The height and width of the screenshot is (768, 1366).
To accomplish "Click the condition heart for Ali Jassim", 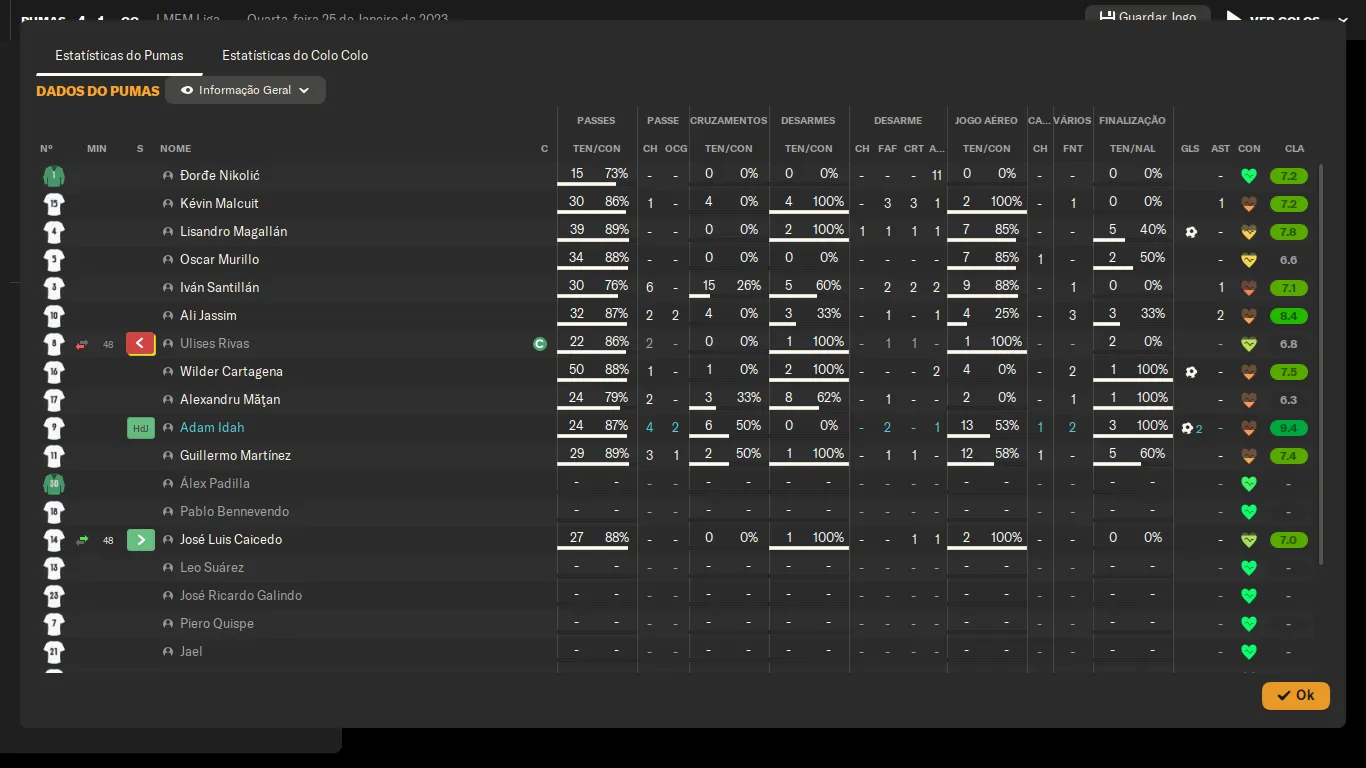I will point(1248,316).
